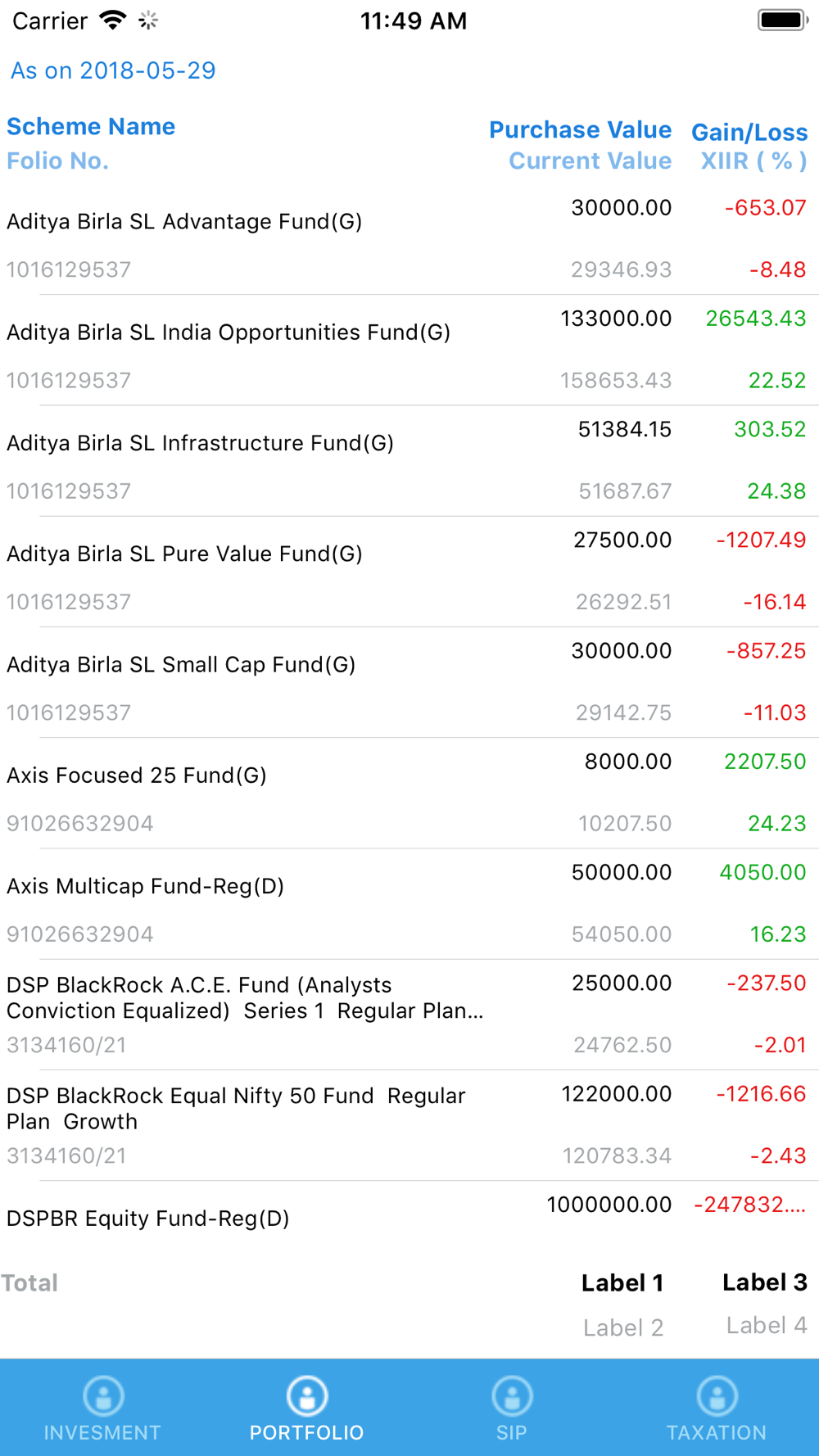Open Aditya Birla SL Small Cap Fund(G)
Screen dimensions: 819x1456
click(181, 664)
